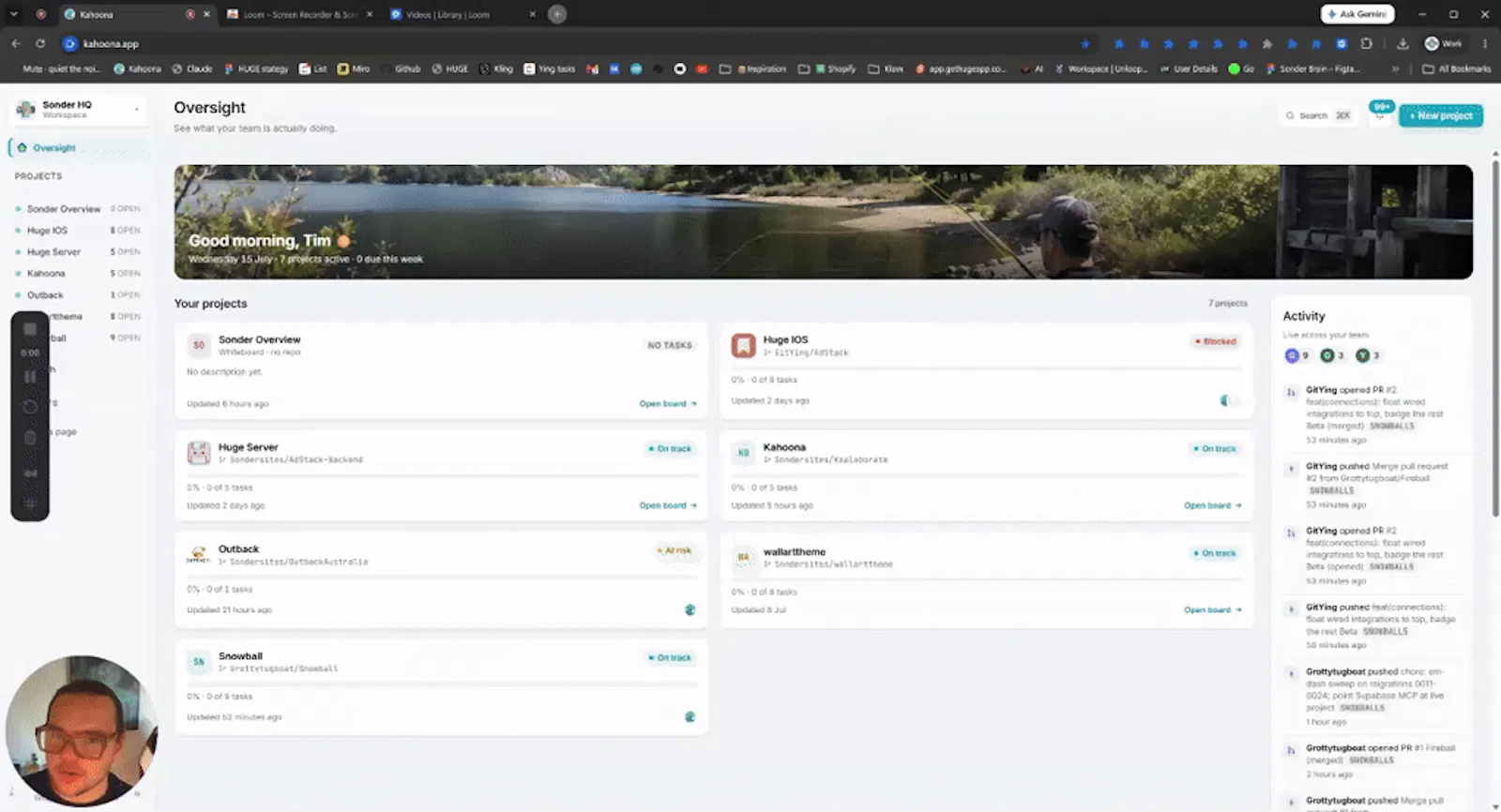
Task: Open the Chrome extensions puzzle icon
Action: click(1366, 43)
